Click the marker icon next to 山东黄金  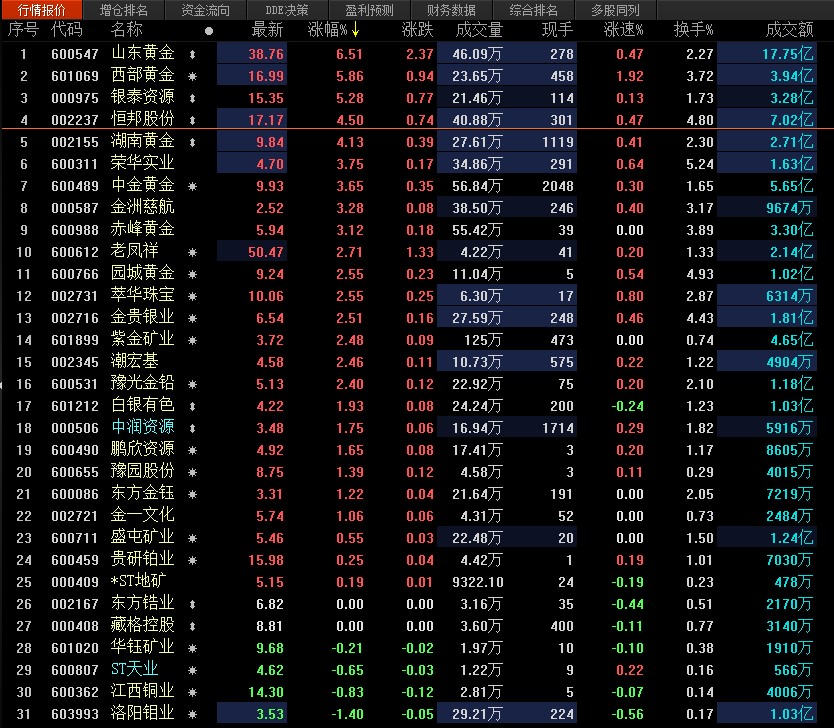tap(193, 54)
